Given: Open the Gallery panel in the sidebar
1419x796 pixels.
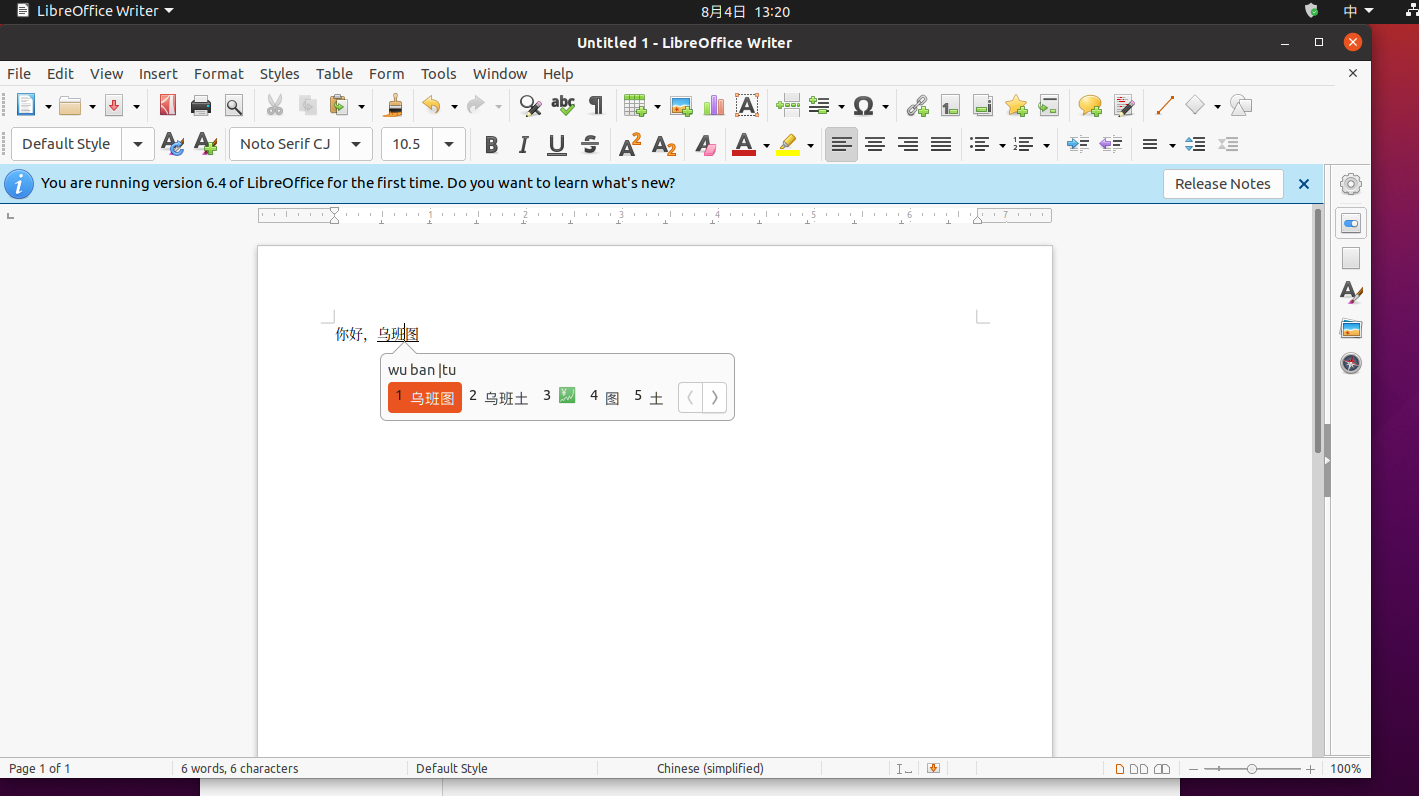Looking at the screenshot, I should 1351,328.
